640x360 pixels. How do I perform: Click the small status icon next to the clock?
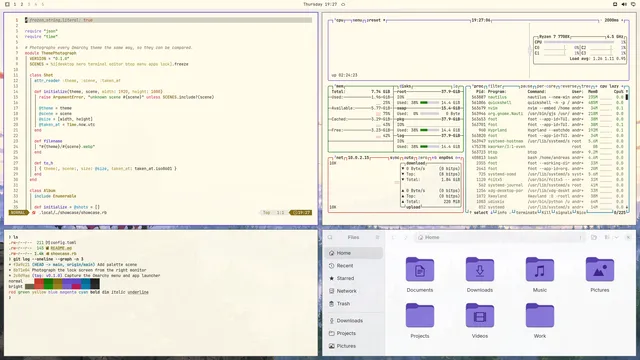pos(343,4)
